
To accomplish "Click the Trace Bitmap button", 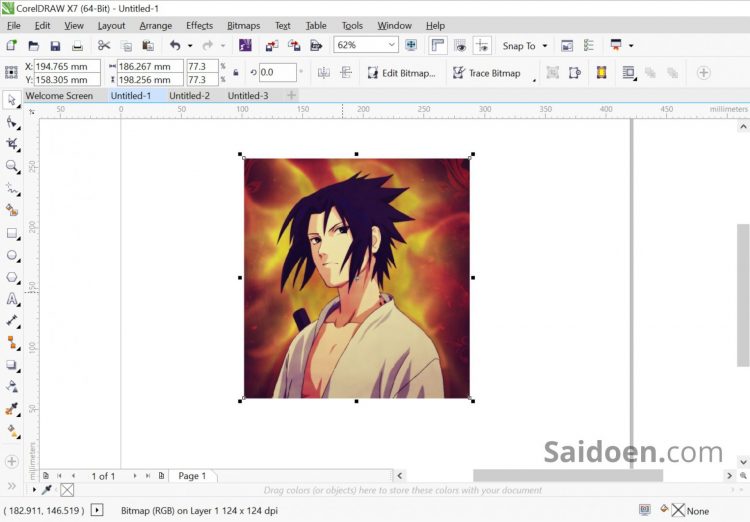I will pyautogui.click(x=486, y=73).
